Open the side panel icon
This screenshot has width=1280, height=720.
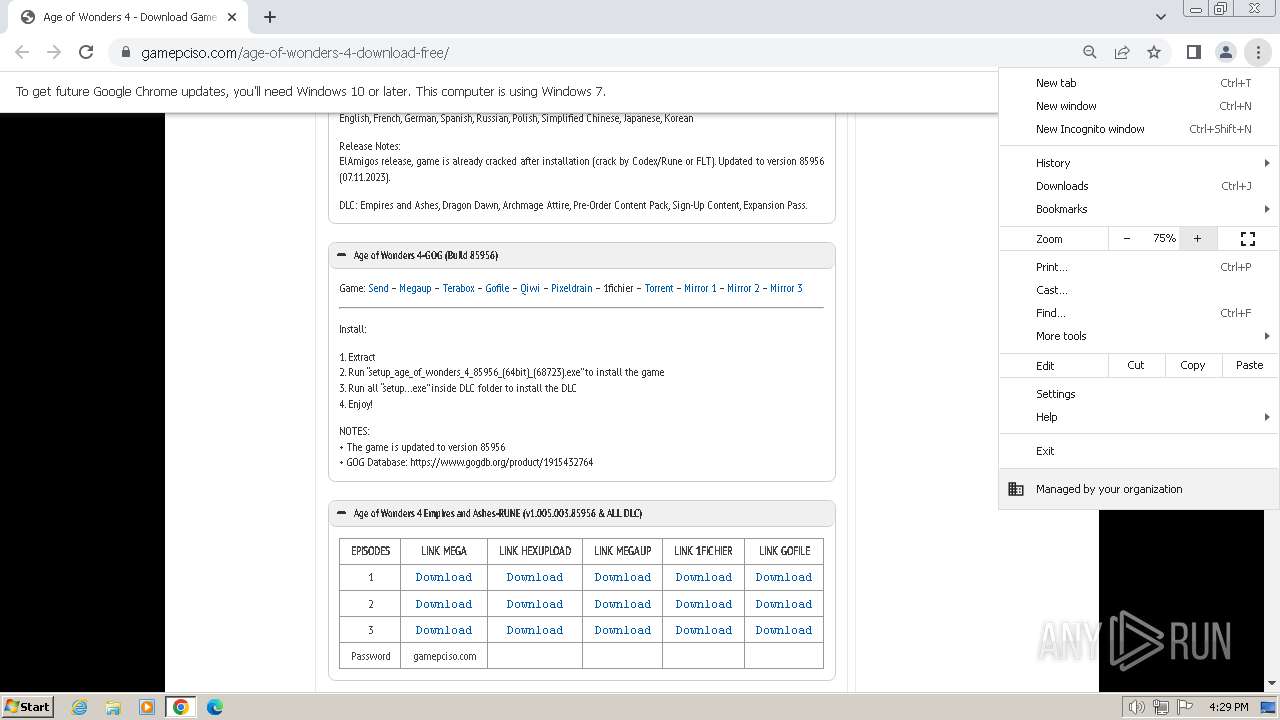[x=1193, y=52]
